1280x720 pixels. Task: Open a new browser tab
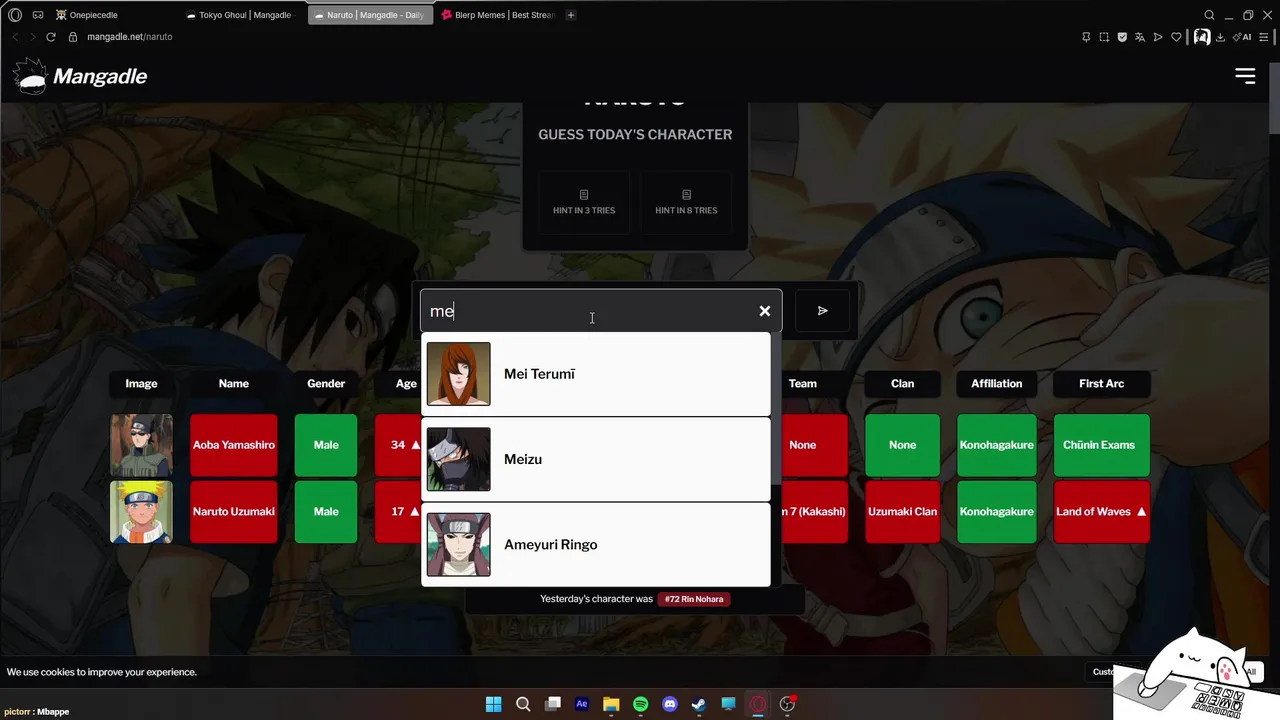point(571,15)
